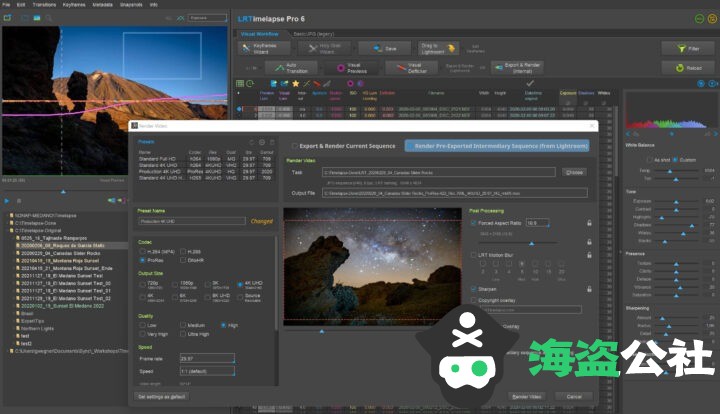
Task: Select Export & Render Current Sequence option
Action: tap(344, 146)
